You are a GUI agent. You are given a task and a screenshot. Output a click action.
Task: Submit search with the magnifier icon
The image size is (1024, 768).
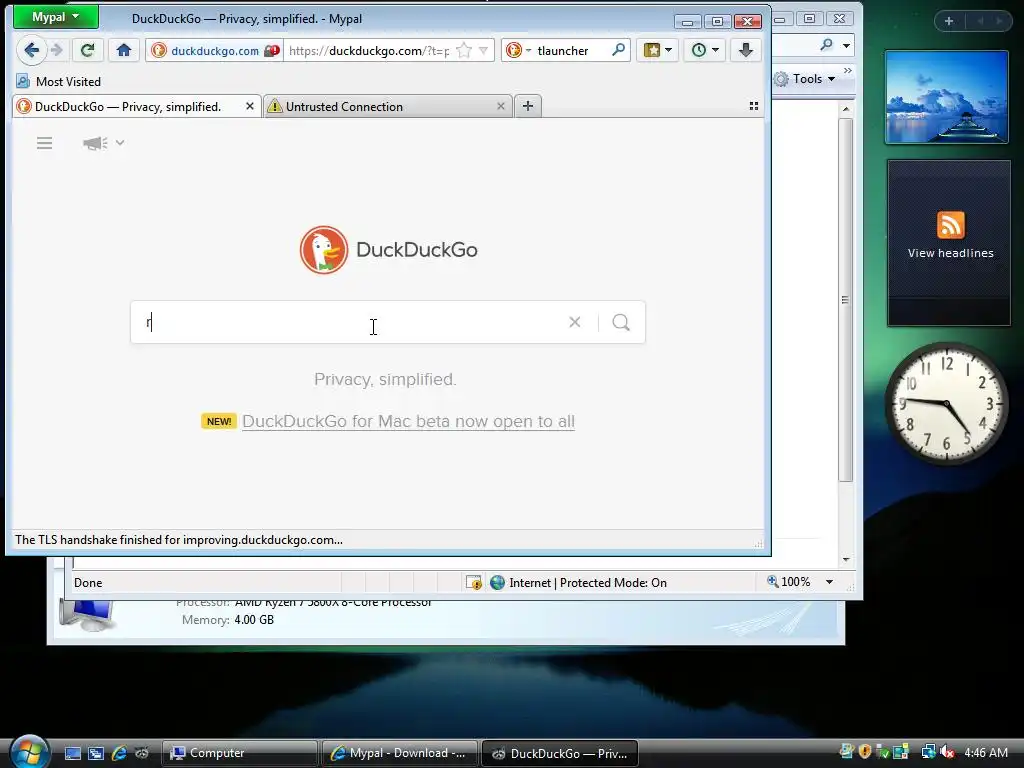621,322
